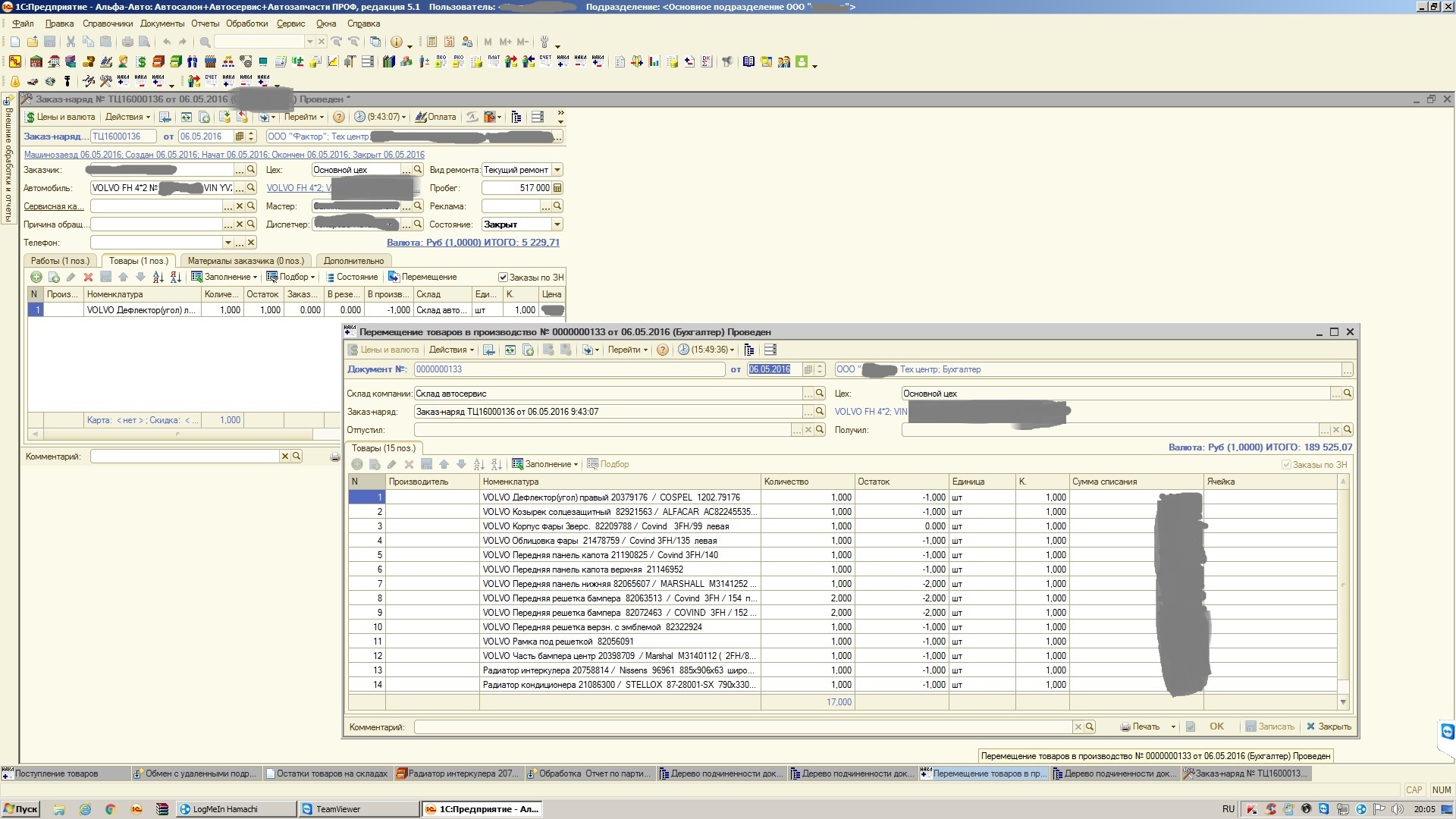
Task: Open the Справочники menu
Action: 108,24
